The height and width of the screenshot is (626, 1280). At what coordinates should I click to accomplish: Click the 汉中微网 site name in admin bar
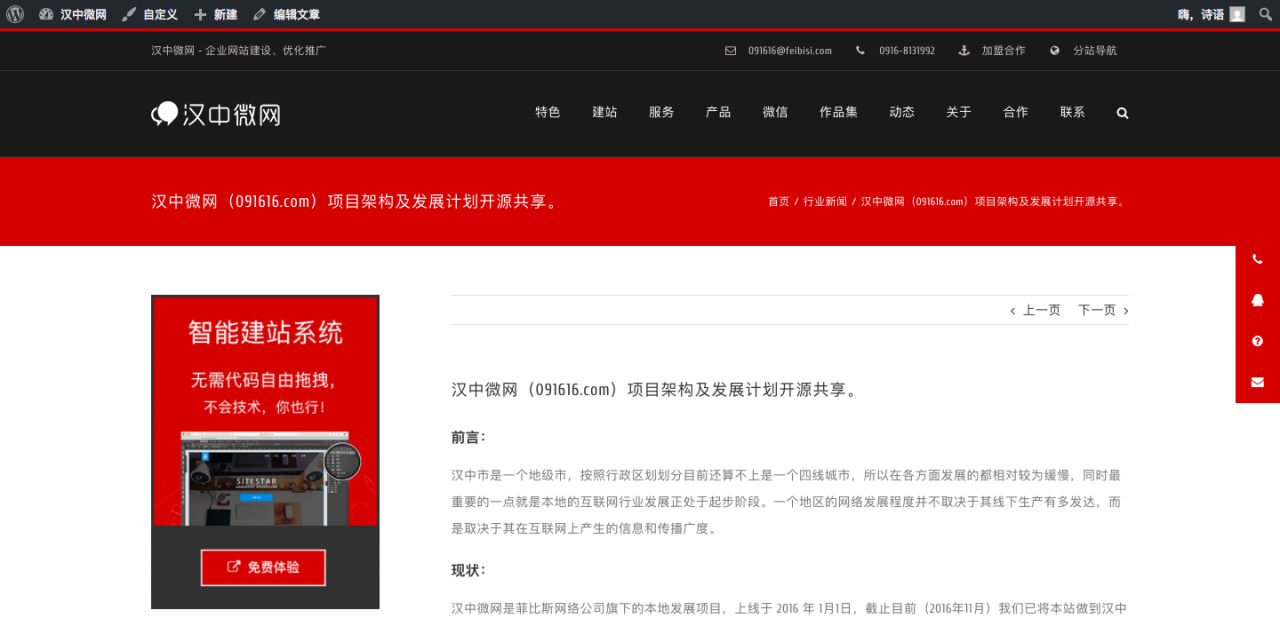click(x=83, y=15)
